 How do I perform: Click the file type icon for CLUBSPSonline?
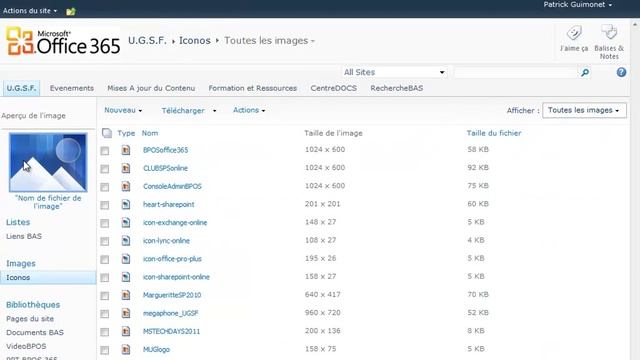pyautogui.click(x=126, y=168)
